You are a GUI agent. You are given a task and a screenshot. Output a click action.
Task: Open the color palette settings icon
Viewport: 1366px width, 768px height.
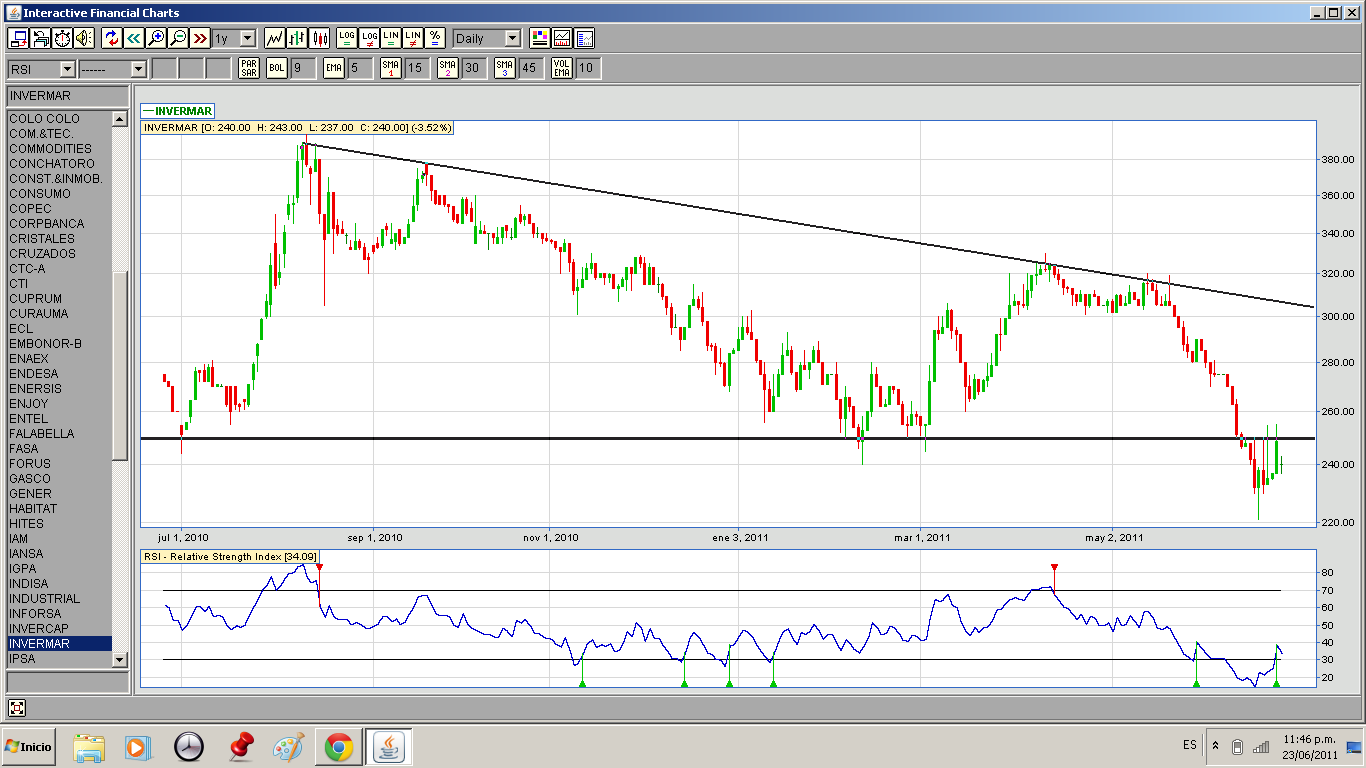click(x=539, y=38)
